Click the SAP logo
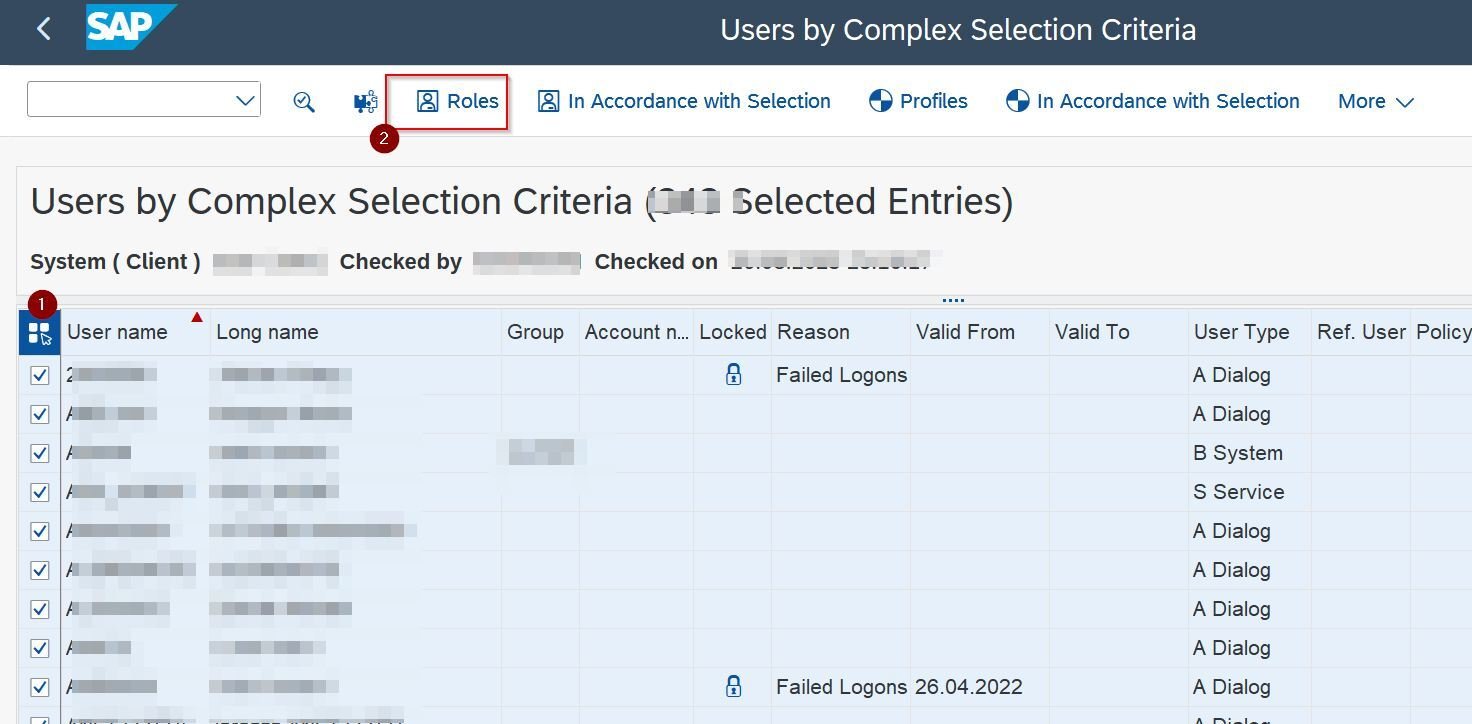The height and width of the screenshot is (724, 1472). (130, 27)
